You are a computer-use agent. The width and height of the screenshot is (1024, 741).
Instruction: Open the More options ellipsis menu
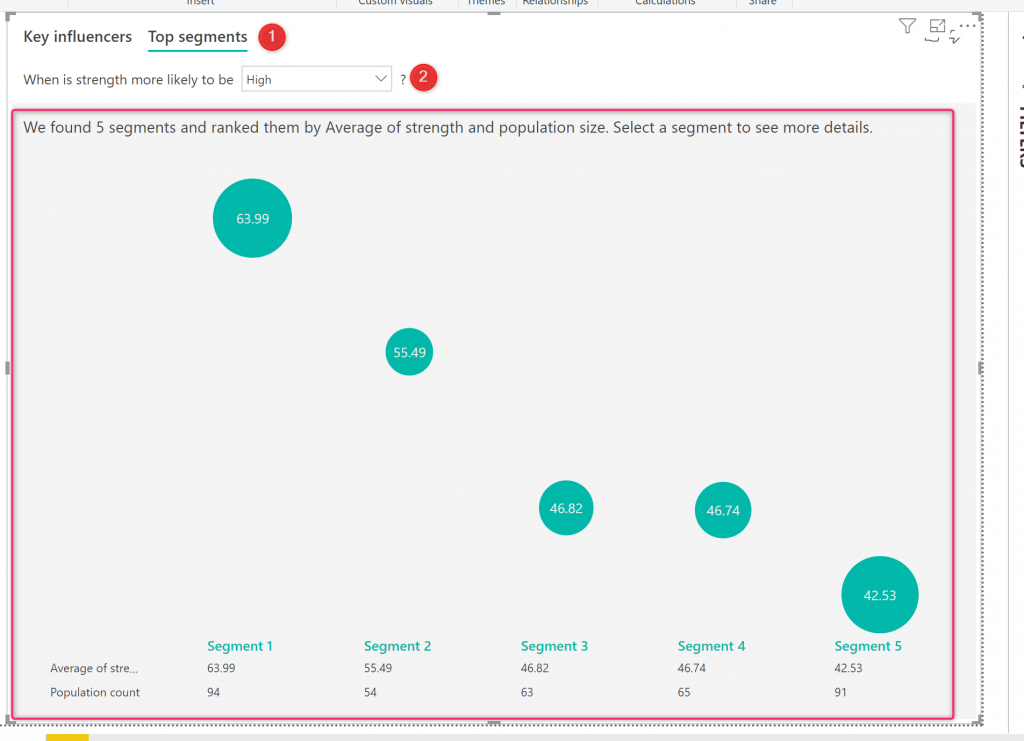pos(966,24)
